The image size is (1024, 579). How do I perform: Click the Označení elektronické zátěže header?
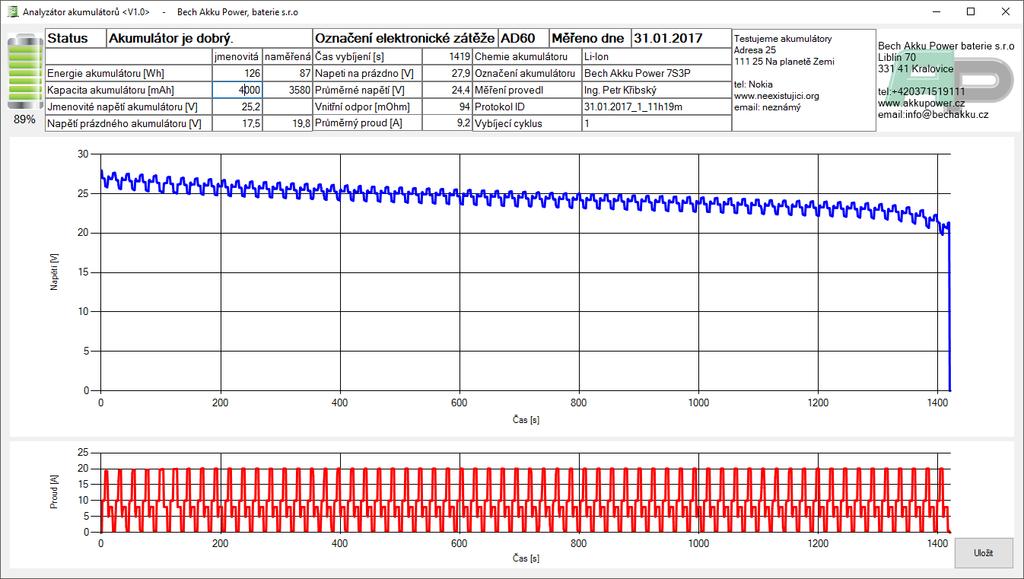point(405,38)
